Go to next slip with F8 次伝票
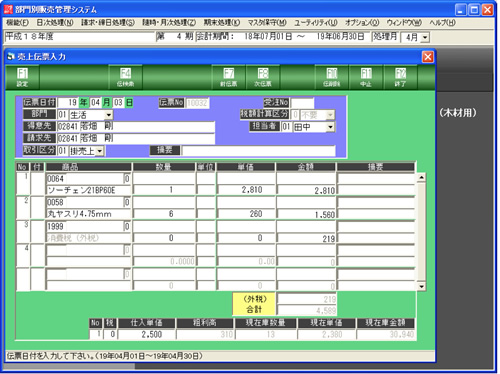This screenshot has width=500, height=374. tap(263, 77)
